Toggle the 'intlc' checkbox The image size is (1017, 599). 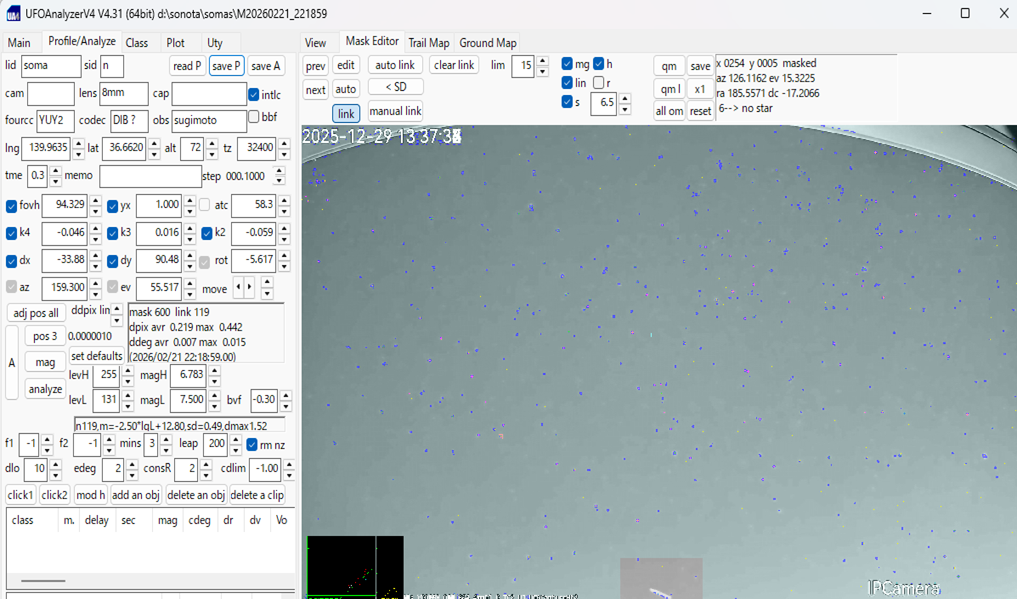point(254,95)
